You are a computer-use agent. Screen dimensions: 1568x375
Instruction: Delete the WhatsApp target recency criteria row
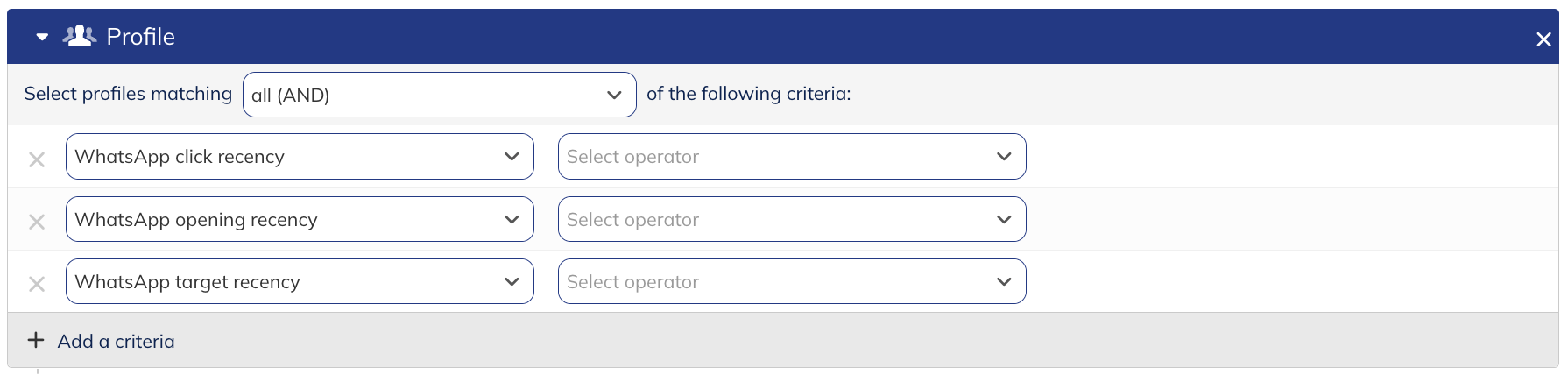(x=37, y=284)
